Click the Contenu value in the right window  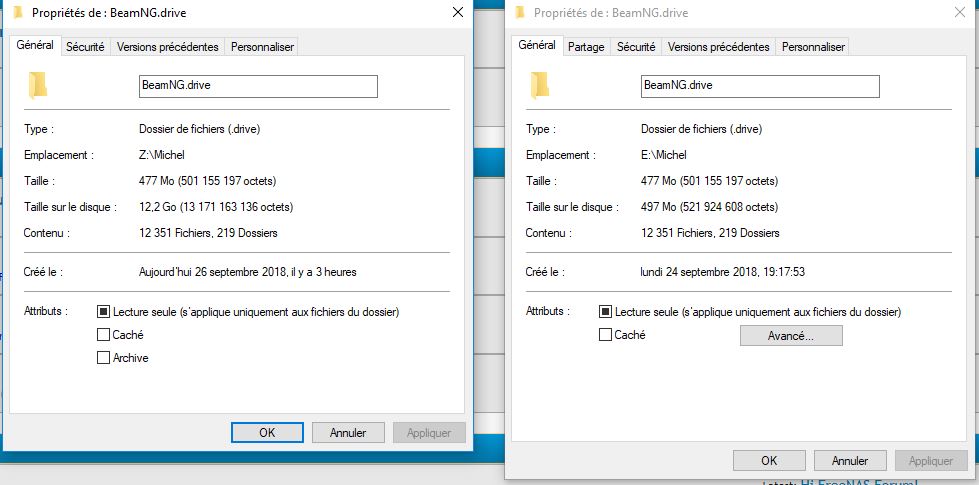711,233
